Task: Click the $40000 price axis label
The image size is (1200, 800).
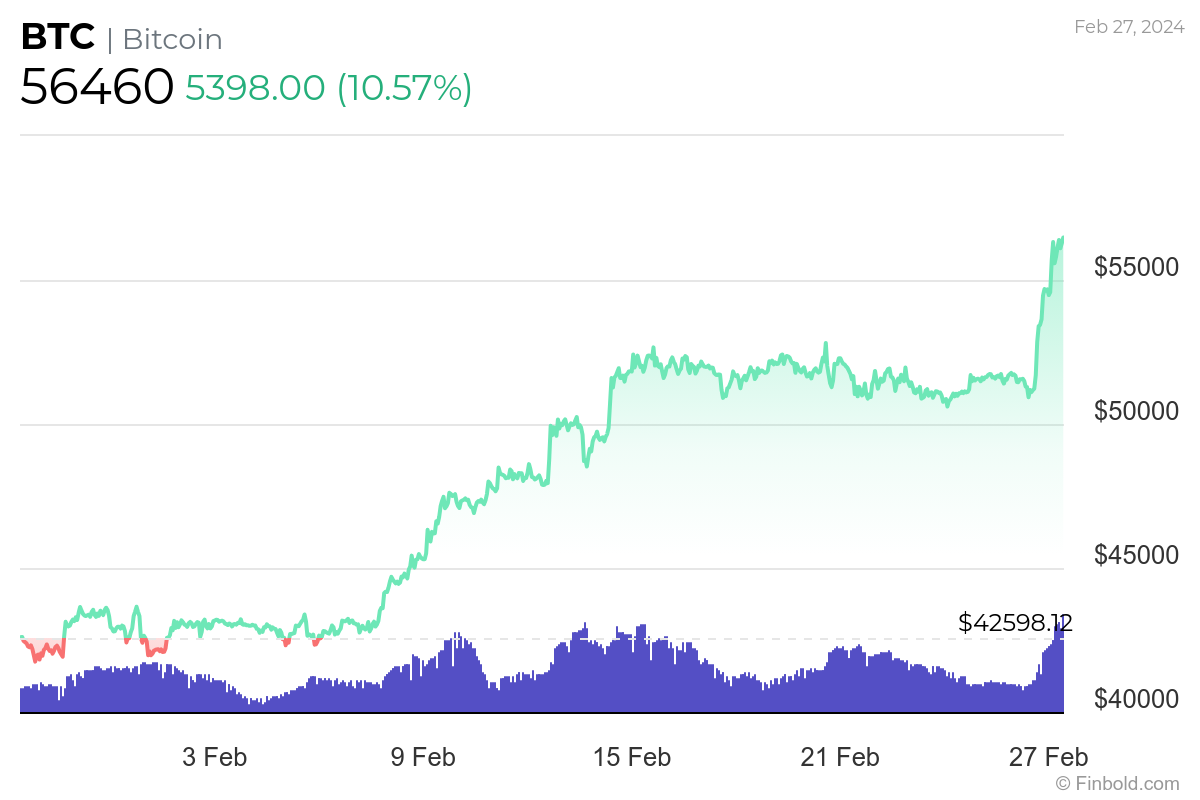Action: [x=1136, y=698]
